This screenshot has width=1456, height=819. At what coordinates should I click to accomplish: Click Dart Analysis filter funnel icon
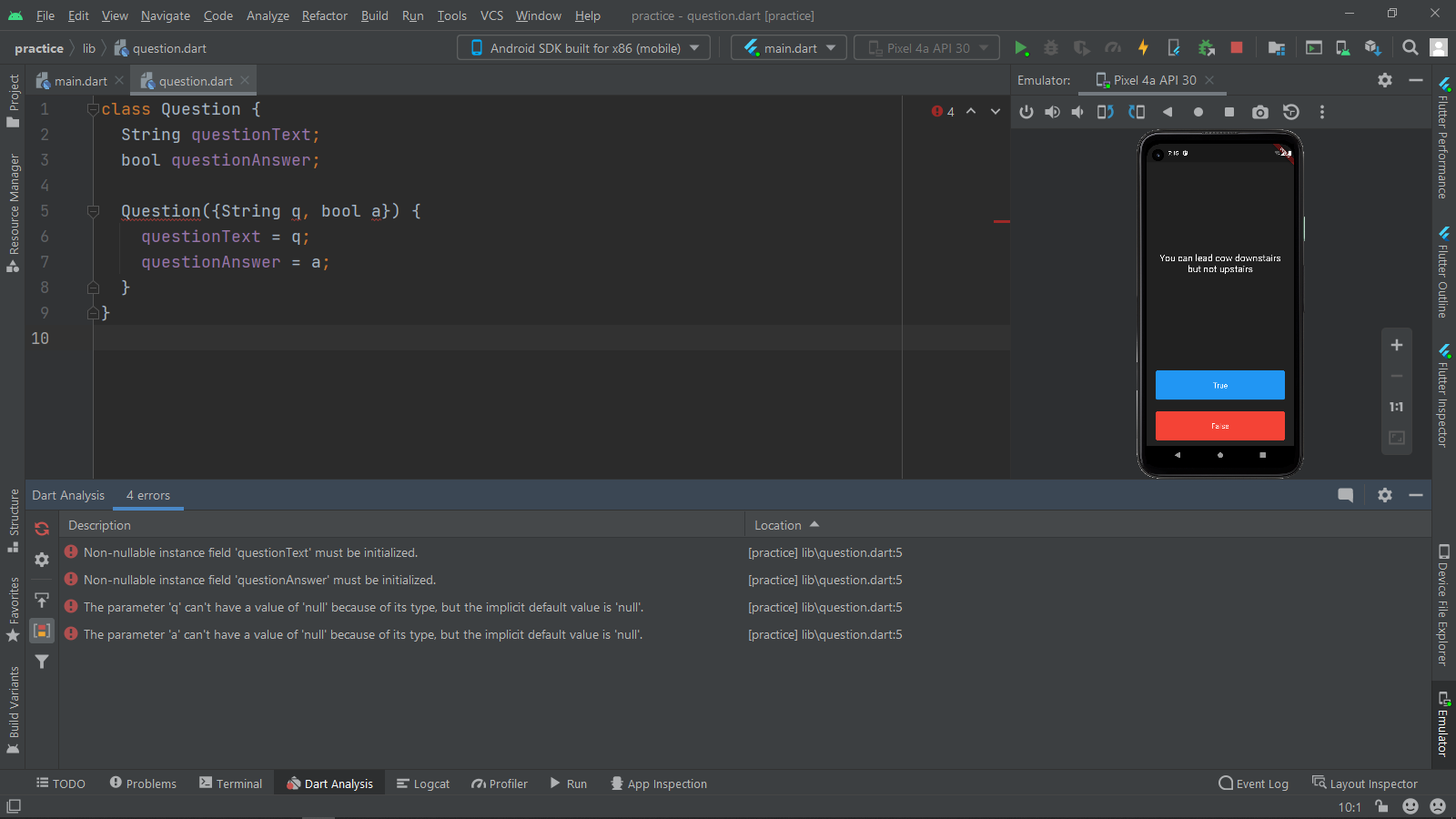click(42, 662)
